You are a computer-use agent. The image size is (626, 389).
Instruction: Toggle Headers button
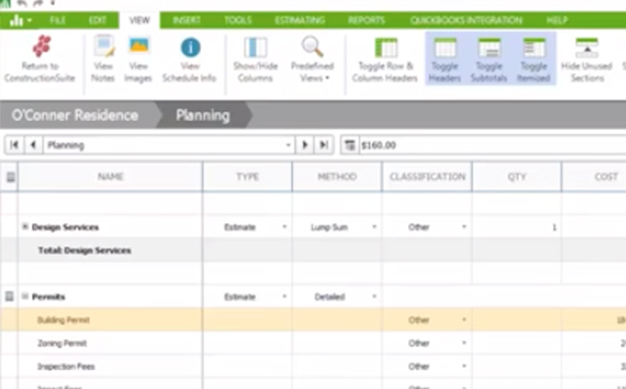click(x=445, y=58)
